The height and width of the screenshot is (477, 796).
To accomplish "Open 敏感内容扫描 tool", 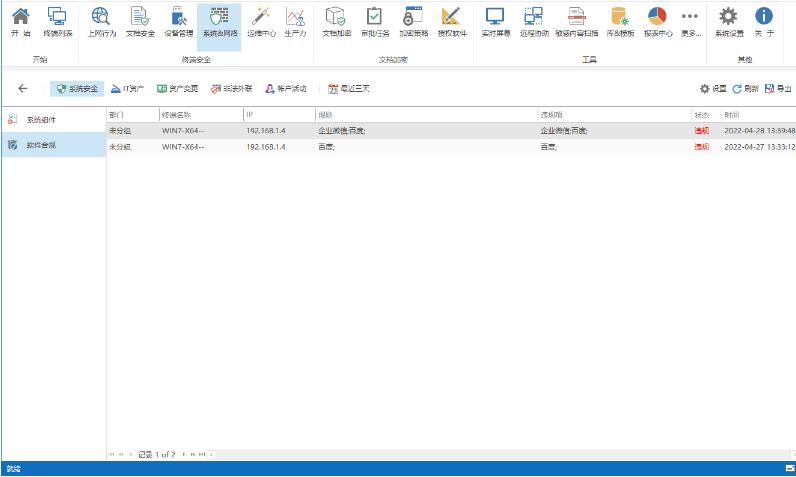I will tap(577, 22).
